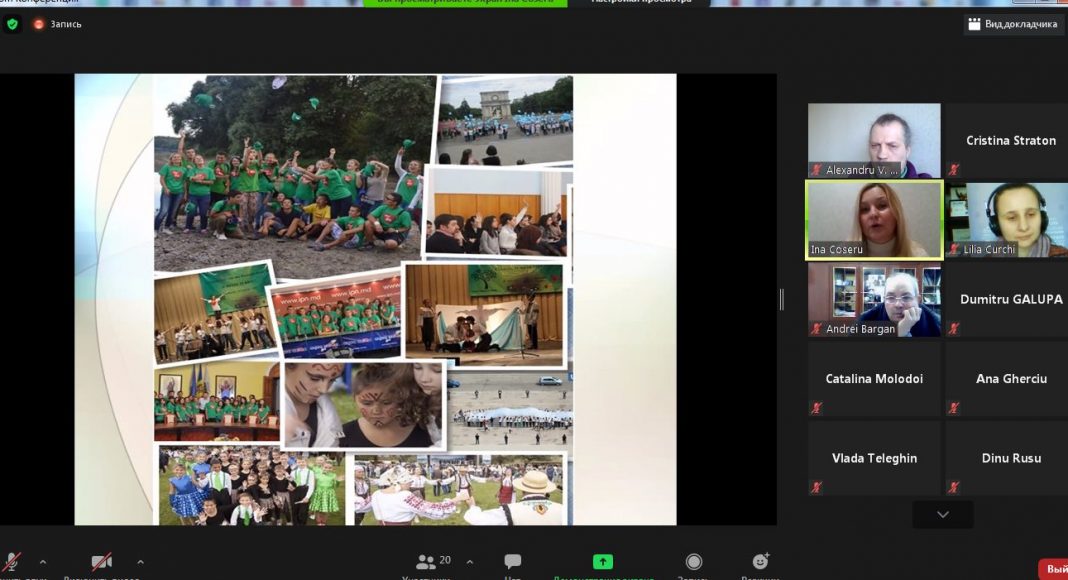Select Vlada Teleghin participant tile
Image resolution: width=1068 pixels, height=580 pixels.
[x=874, y=458]
